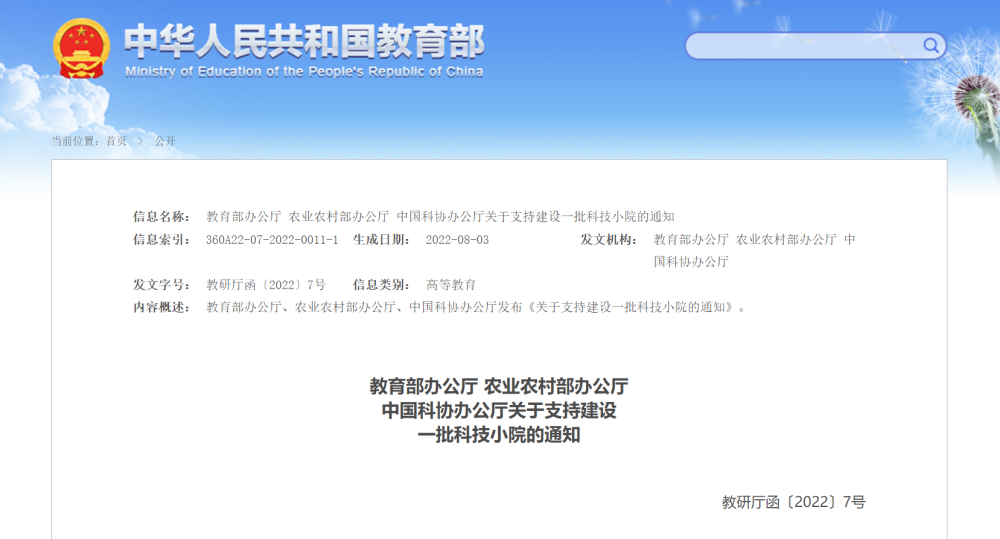Click the date 2022-08-03
This screenshot has height=539, width=1000.
point(457,240)
